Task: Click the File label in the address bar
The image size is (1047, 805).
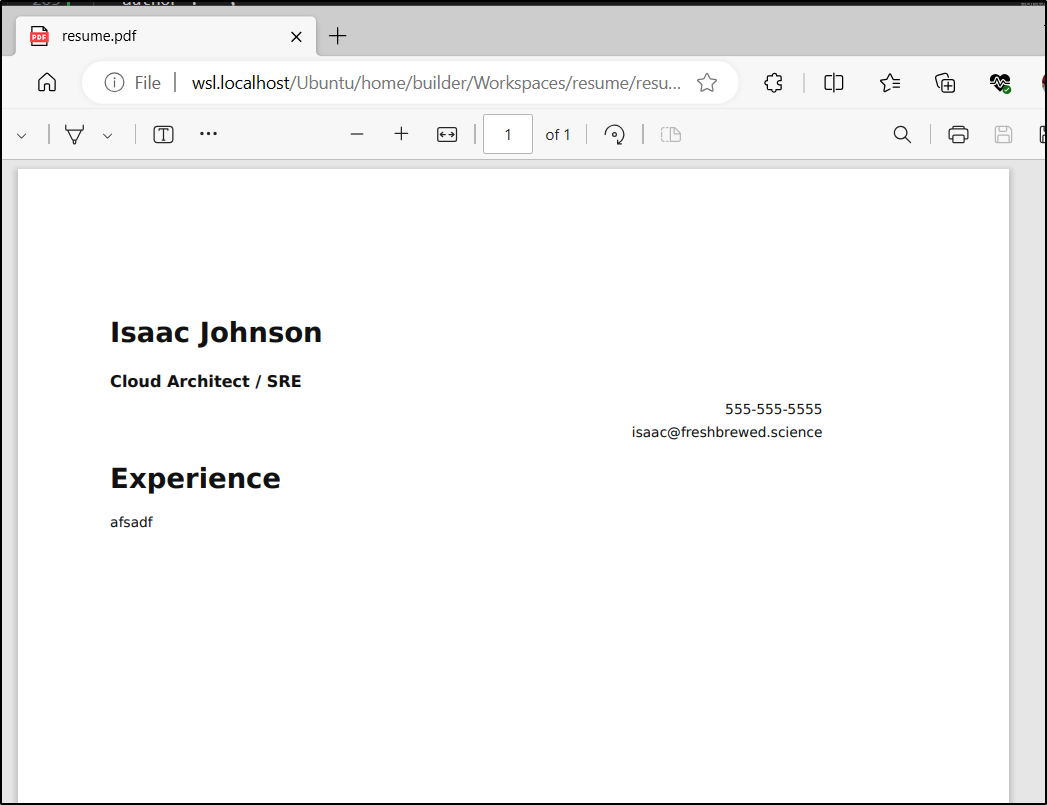Action: 148,83
